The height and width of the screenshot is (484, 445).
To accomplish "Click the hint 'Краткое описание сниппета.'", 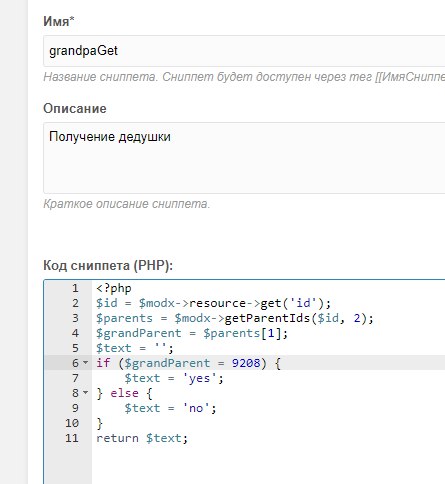I will pyautogui.click(x=127, y=204).
